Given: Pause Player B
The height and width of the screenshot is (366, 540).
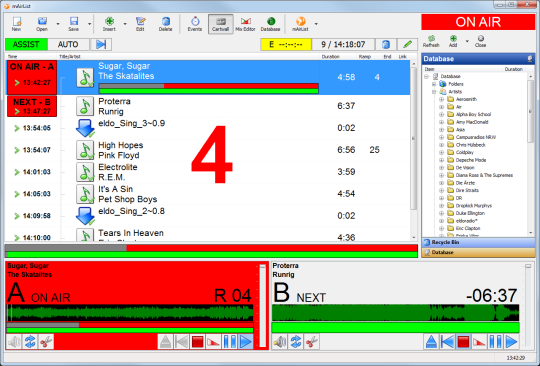Looking at the screenshot, I should click(495, 342).
